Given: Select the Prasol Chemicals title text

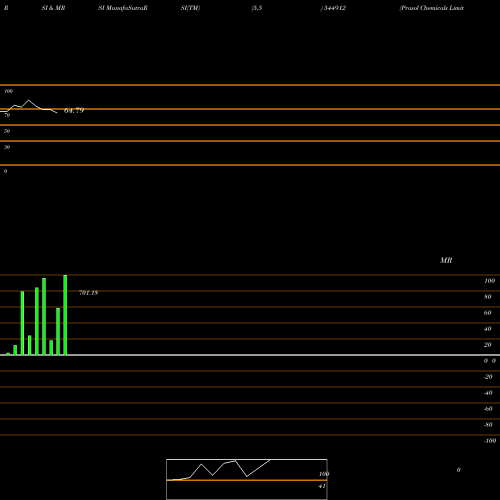Looking at the screenshot, I should (x=431, y=8).
